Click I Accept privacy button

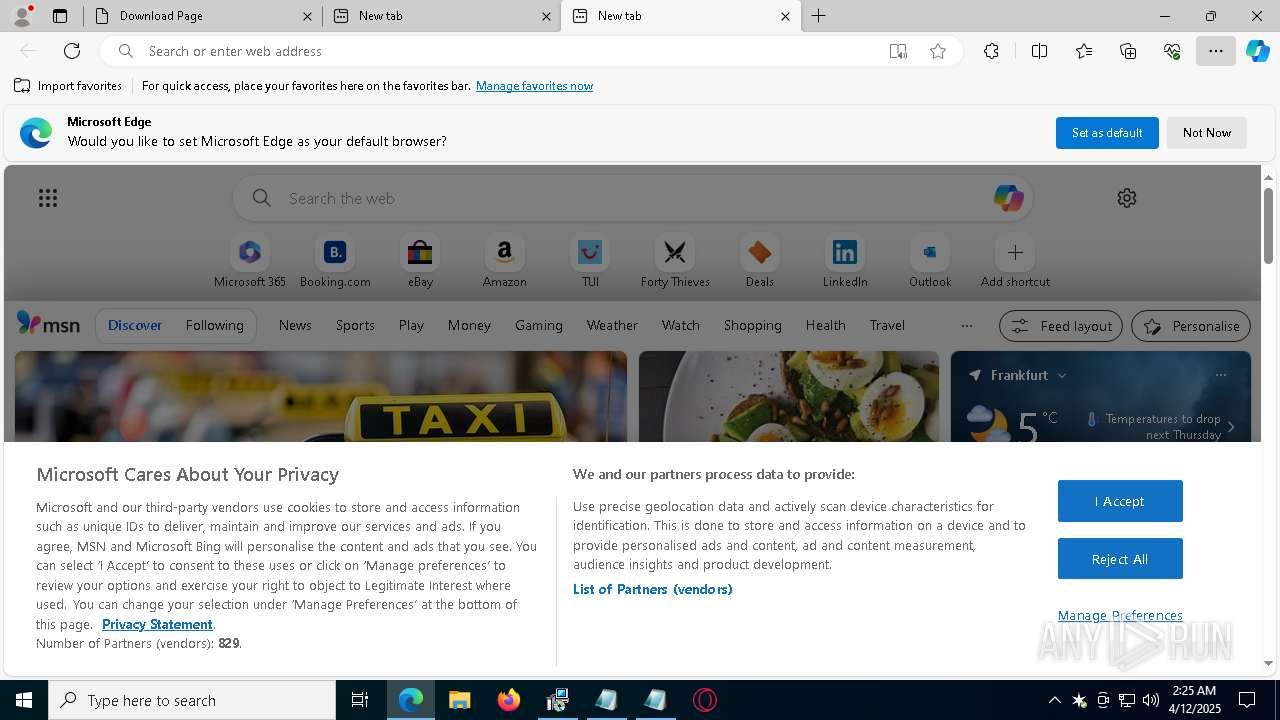(x=1120, y=501)
